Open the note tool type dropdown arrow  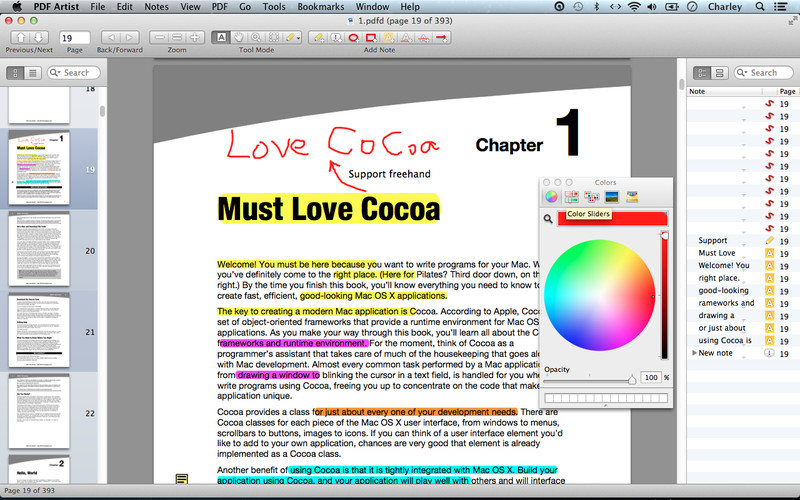click(x=298, y=38)
